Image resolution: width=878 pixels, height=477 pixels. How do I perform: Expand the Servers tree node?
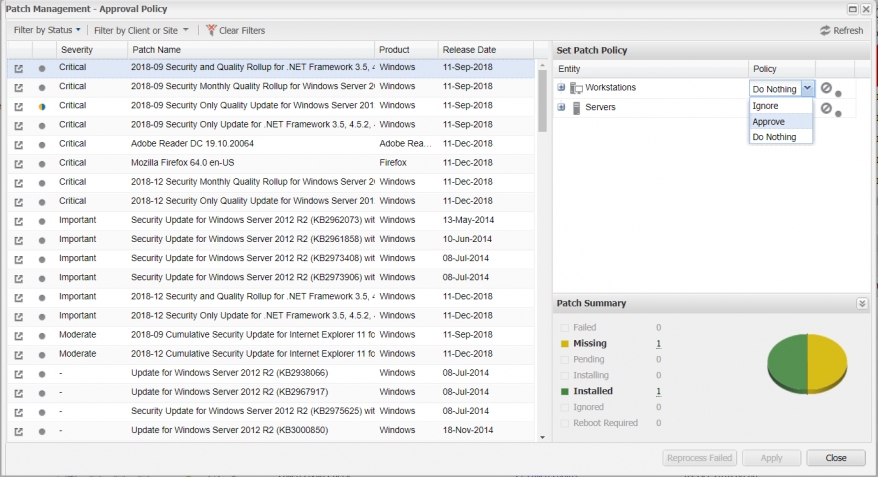click(x=561, y=107)
